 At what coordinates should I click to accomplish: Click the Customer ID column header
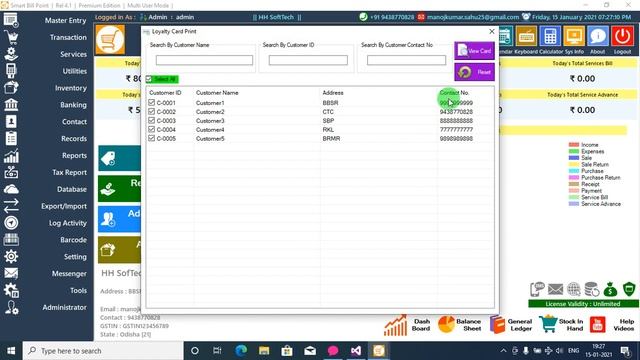[x=165, y=93]
